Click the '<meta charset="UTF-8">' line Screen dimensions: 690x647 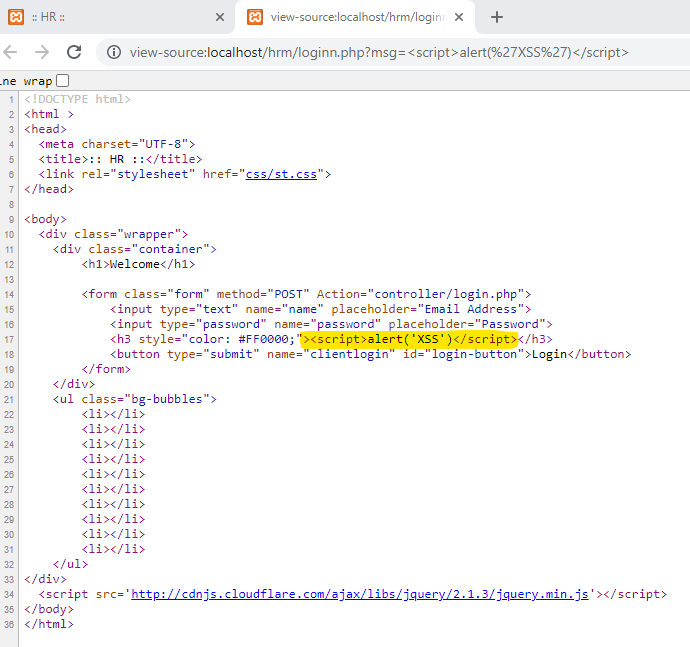117,144
